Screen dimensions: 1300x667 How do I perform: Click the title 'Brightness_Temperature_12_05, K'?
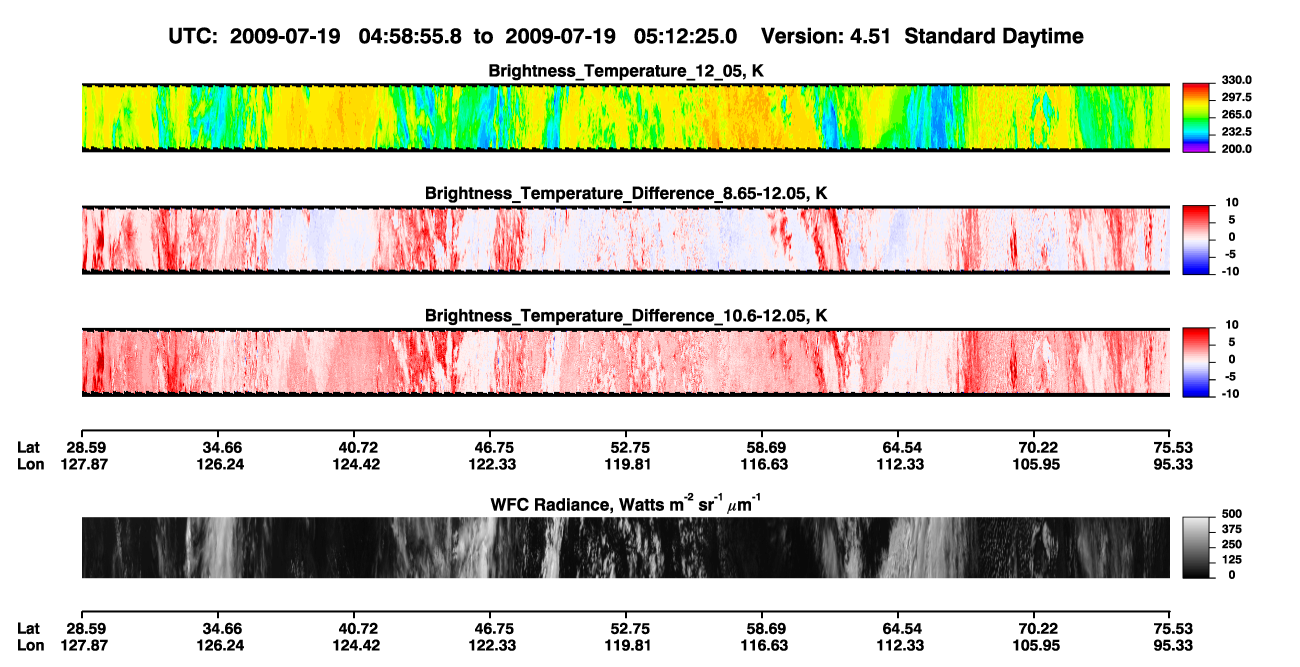pyautogui.click(x=626, y=71)
